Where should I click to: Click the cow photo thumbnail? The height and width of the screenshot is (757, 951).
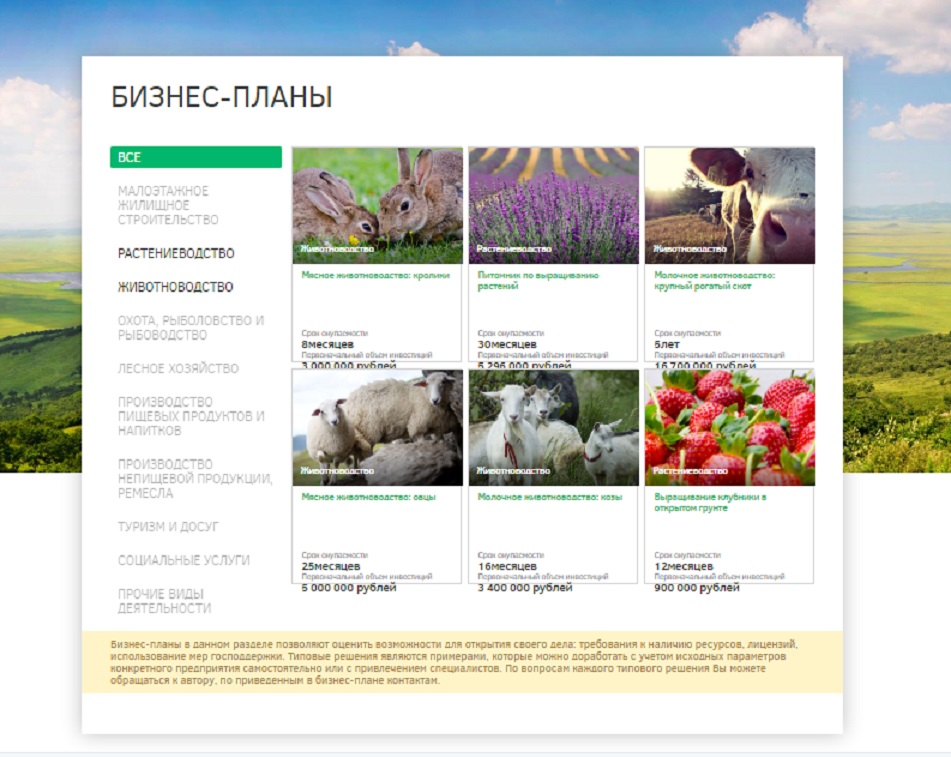tap(729, 205)
